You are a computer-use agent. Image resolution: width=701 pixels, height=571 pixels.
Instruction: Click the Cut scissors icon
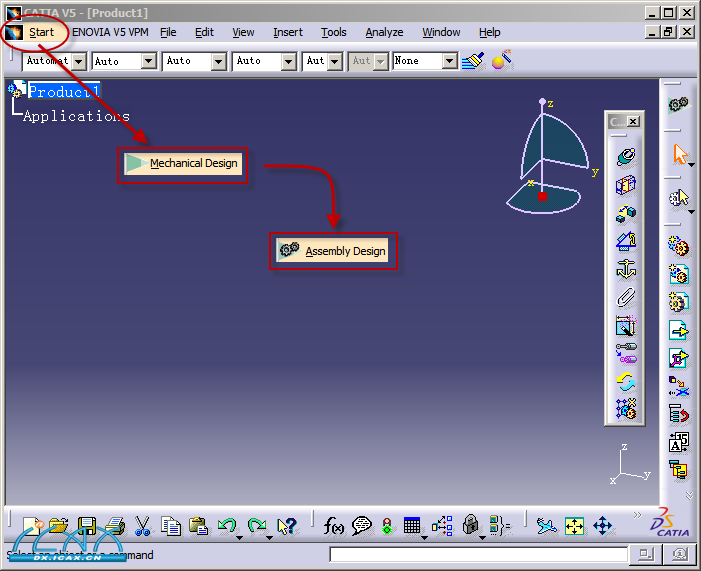[x=142, y=525]
